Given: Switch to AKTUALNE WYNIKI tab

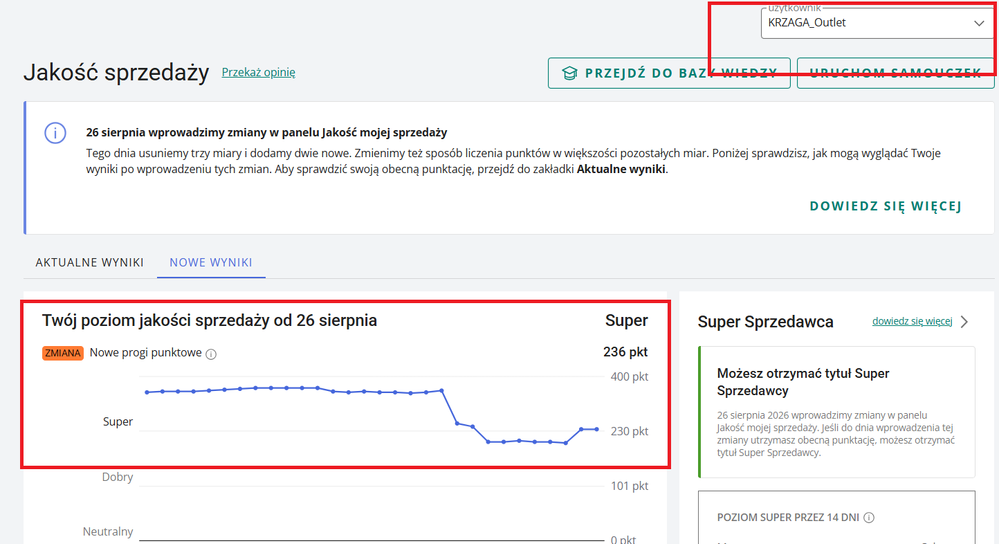Looking at the screenshot, I should pos(90,262).
